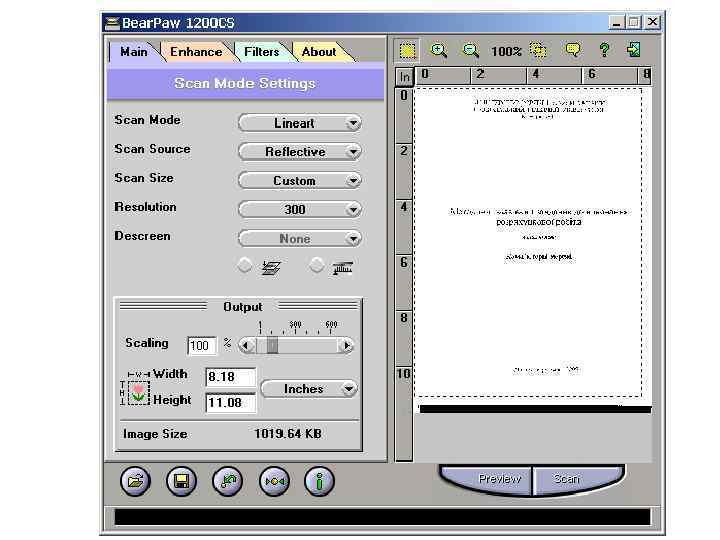Open the Inches units dropdown
The width and height of the screenshot is (720, 540).
[309, 389]
